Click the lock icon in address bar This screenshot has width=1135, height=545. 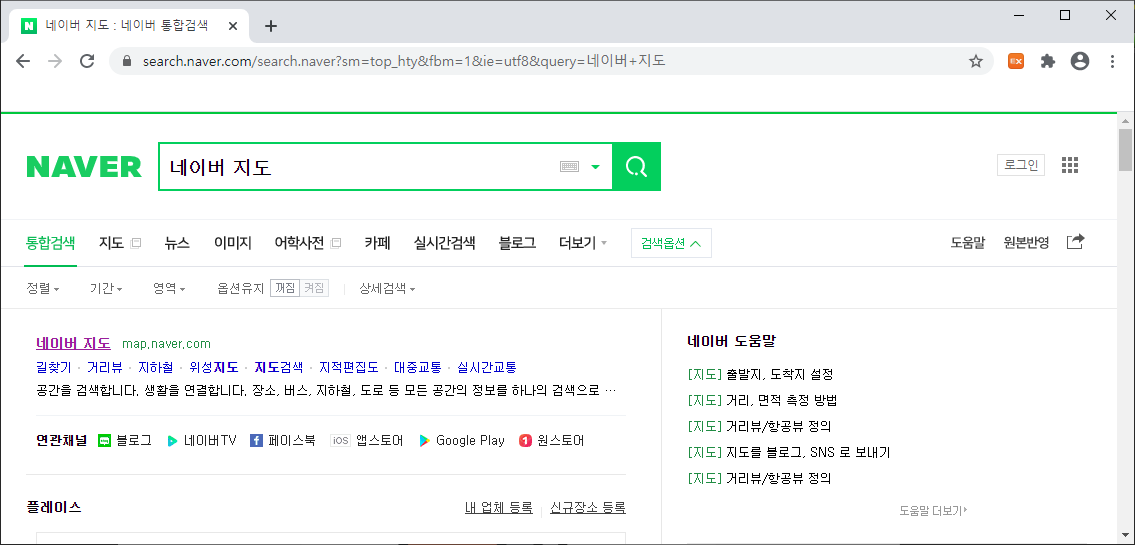(127, 62)
